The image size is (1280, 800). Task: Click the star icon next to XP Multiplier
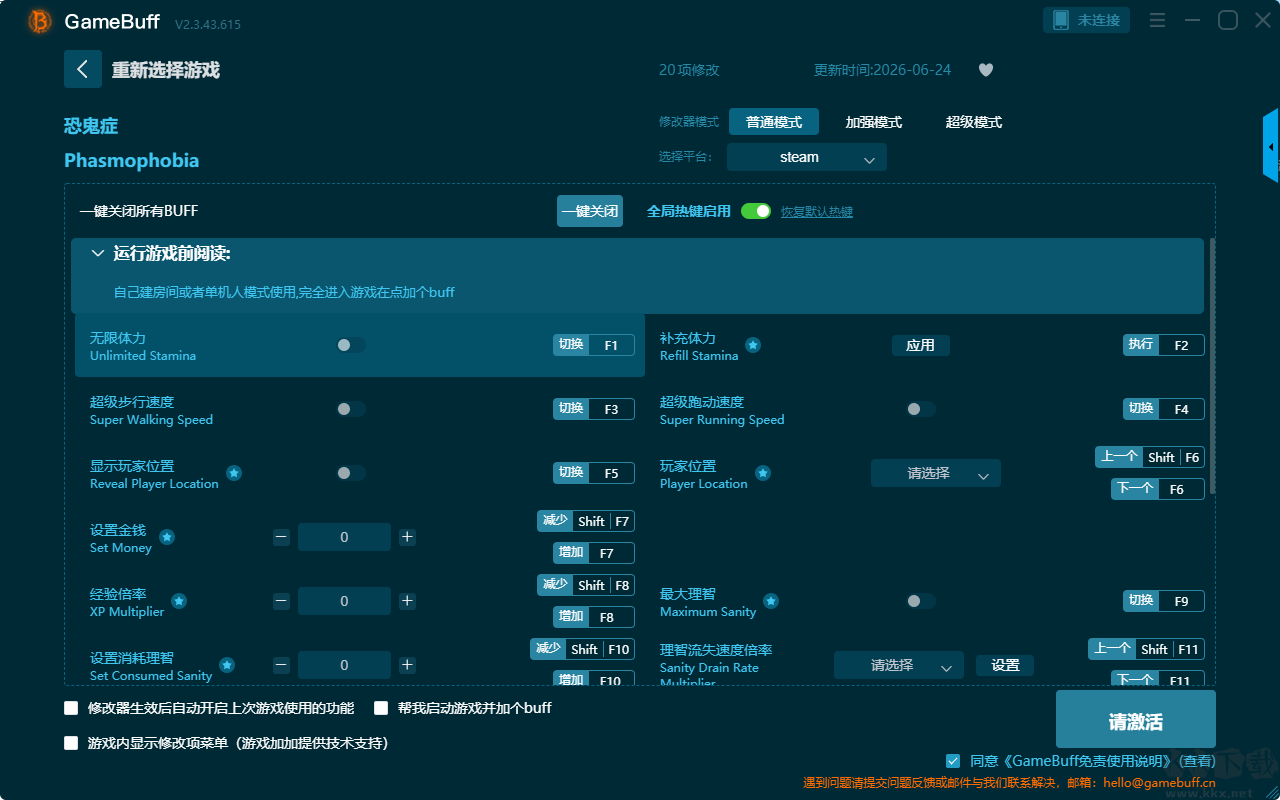coord(179,601)
